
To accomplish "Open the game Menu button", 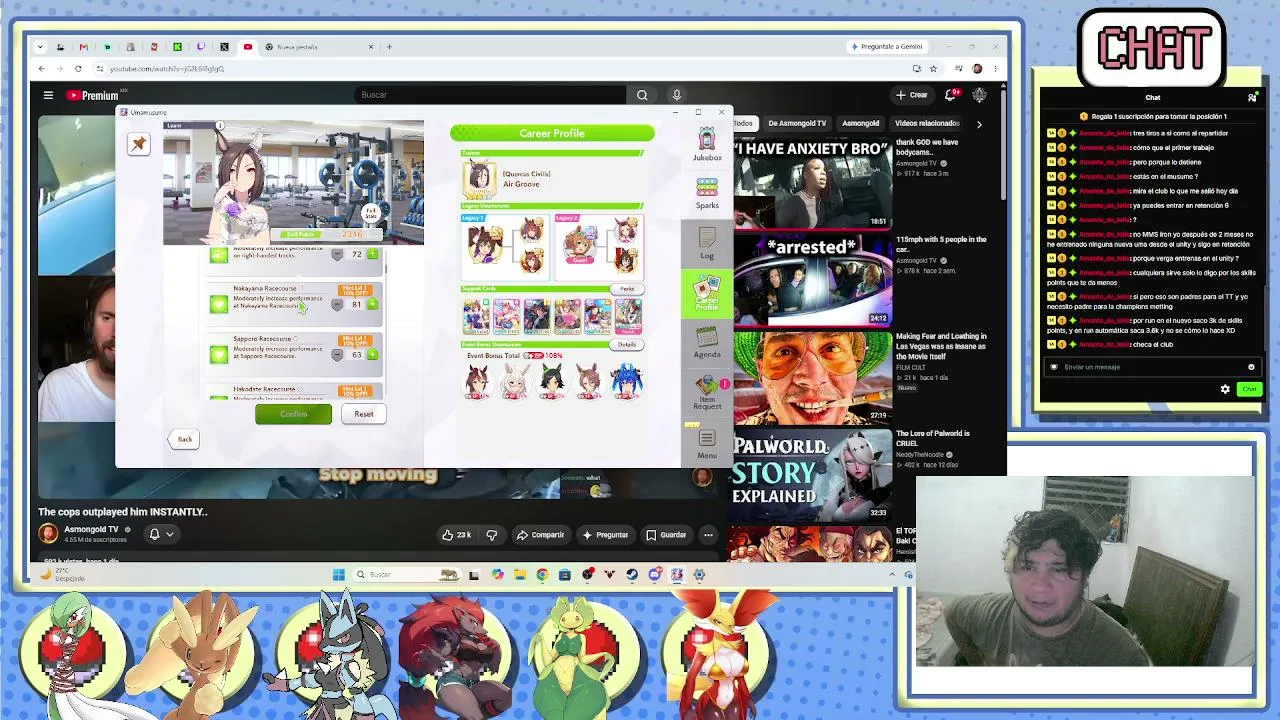I will [x=707, y=443].
